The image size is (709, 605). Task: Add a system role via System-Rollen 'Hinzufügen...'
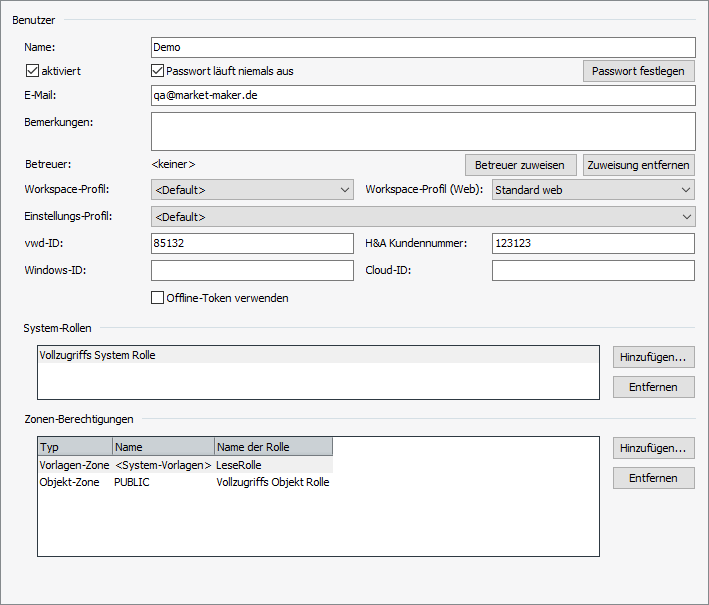point(653,357)
